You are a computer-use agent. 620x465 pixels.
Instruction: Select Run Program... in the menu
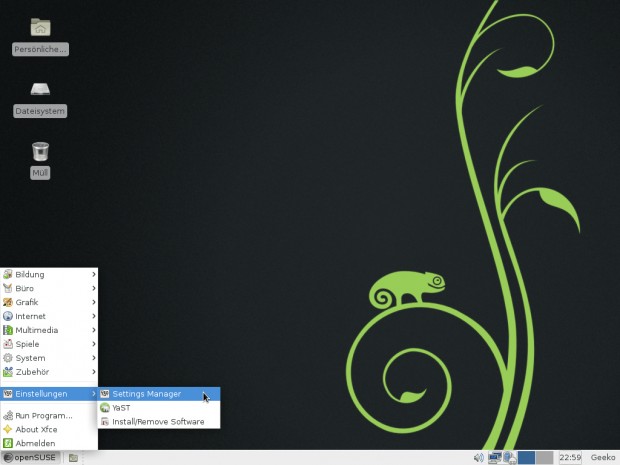click(49, 416)
